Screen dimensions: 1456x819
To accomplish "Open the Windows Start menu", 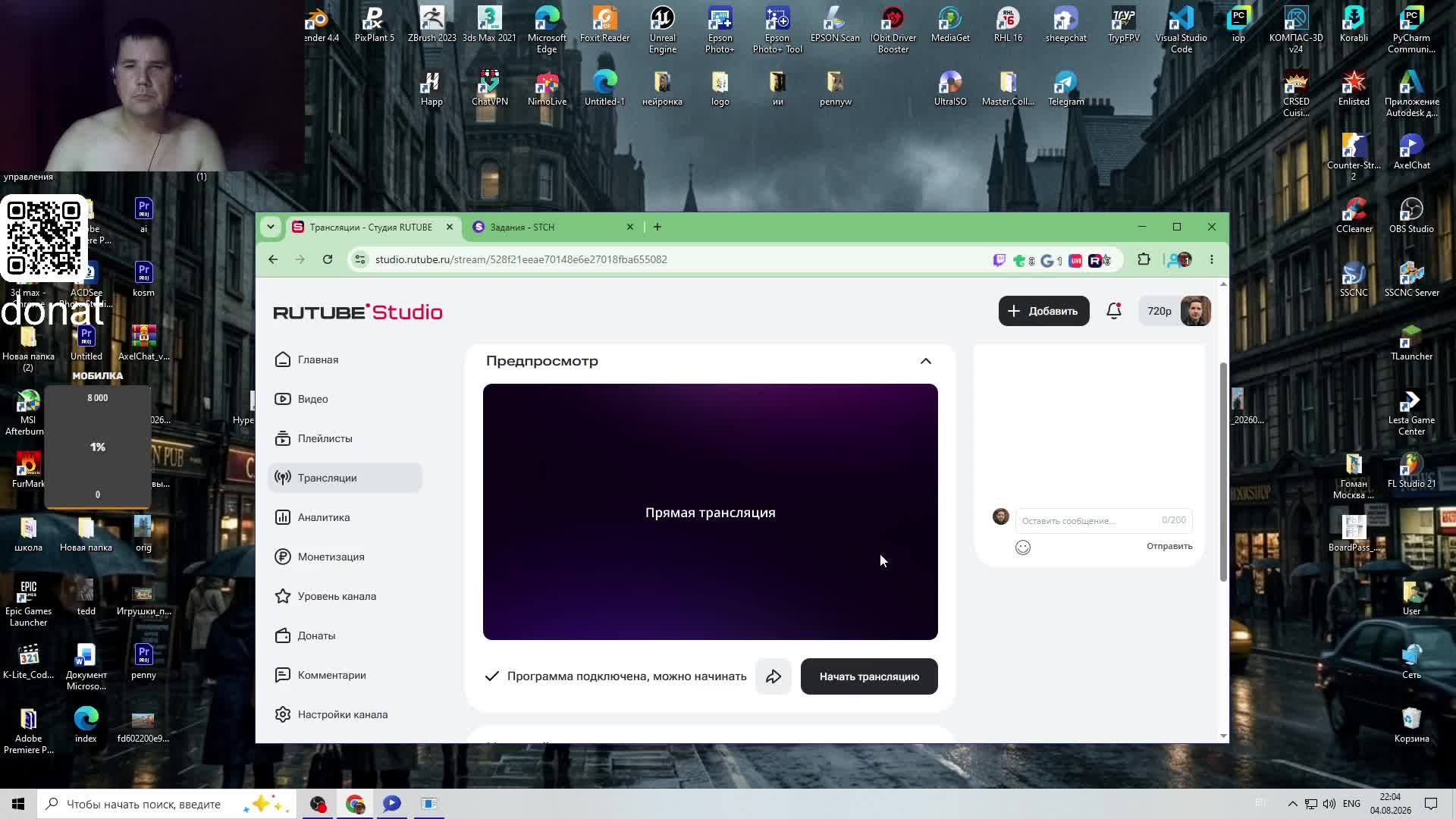I will click(18, 804).
